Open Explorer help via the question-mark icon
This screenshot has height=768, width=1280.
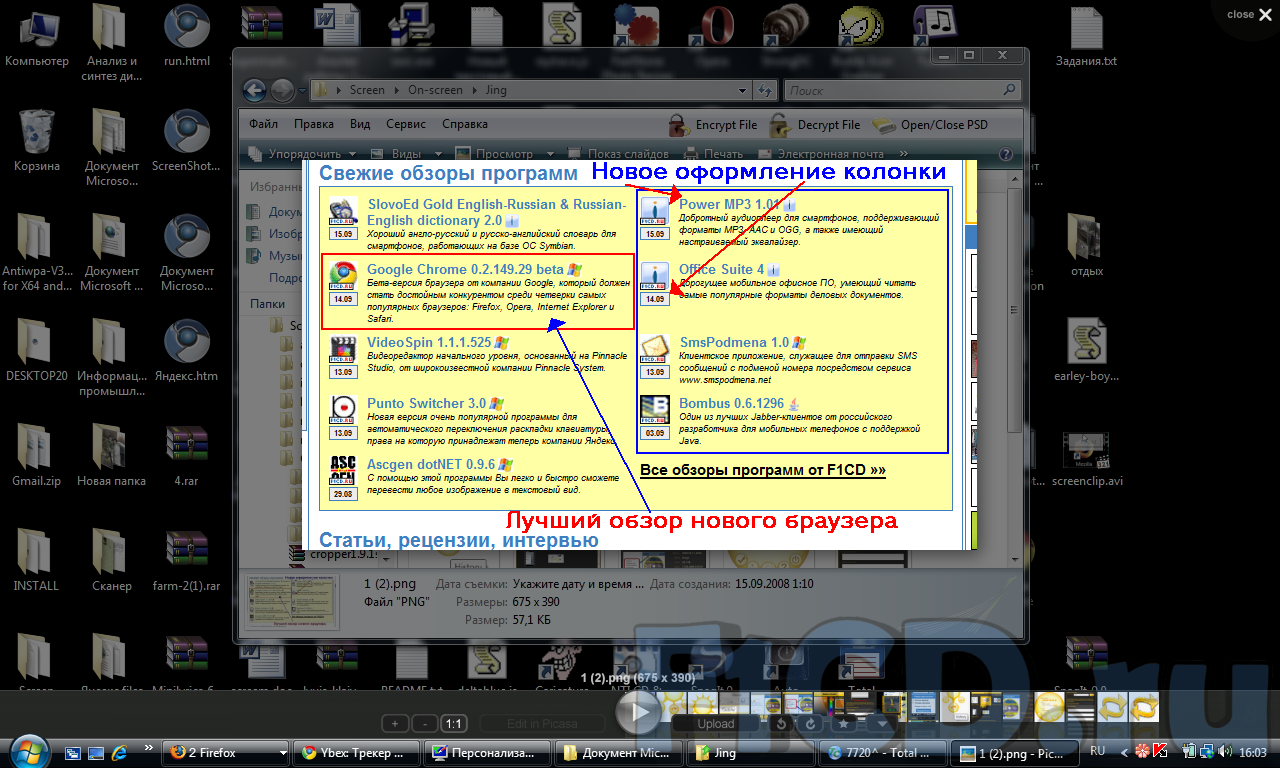1006,154
